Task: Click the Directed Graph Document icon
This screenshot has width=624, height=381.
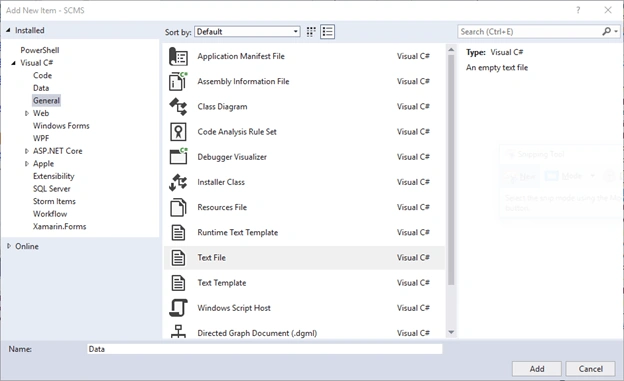Action: coord(178,332)
